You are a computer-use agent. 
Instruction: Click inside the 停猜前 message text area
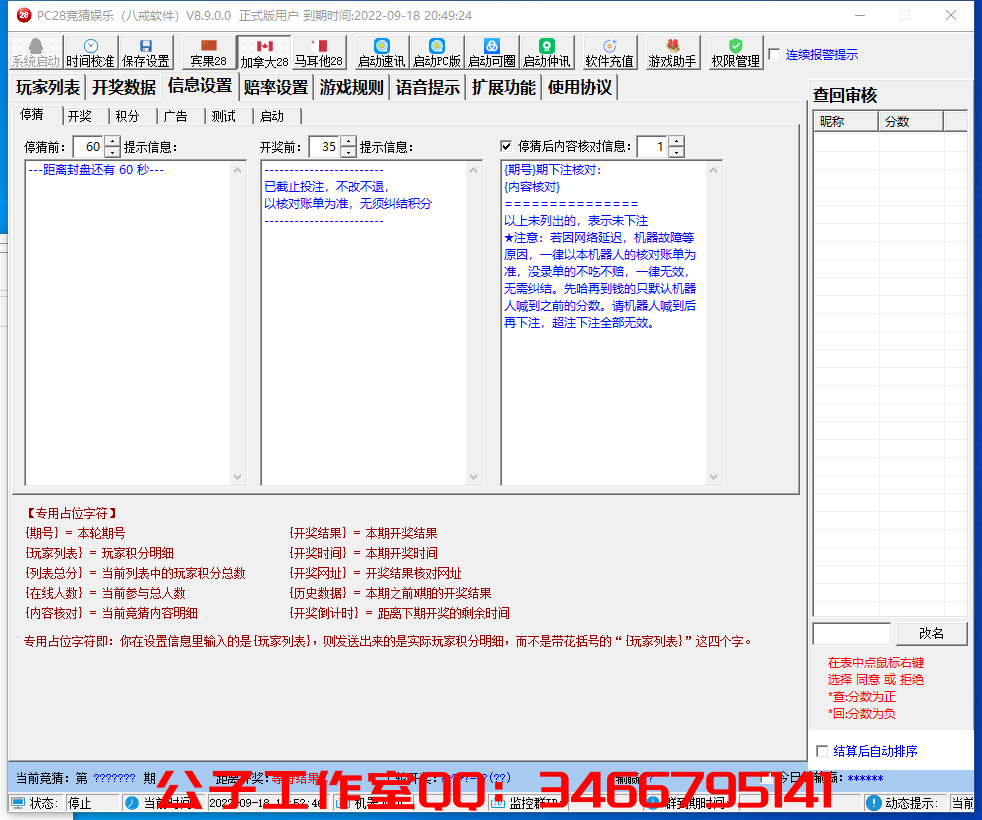coord(128,323)
